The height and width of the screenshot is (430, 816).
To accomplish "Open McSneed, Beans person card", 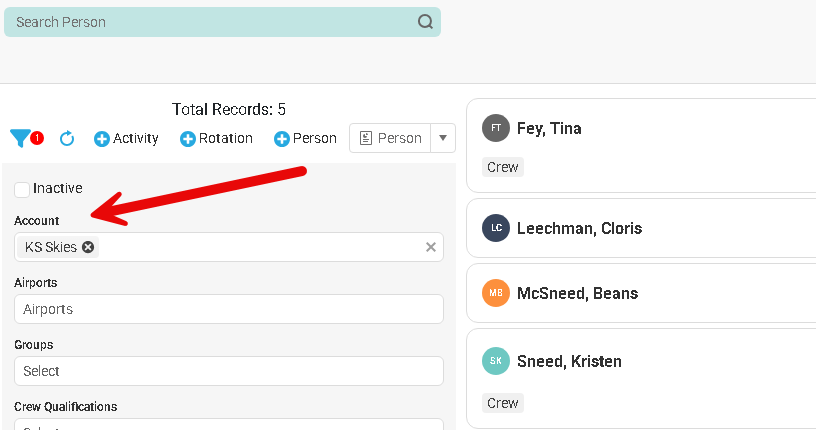I will (x=577, y=293).
